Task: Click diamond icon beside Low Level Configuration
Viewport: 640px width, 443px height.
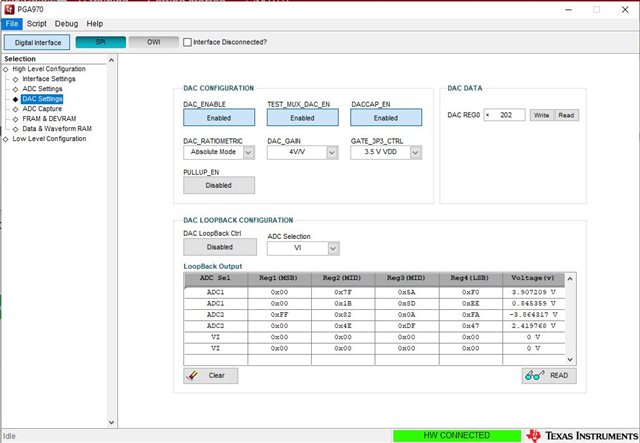Action: tap(6, 139)
